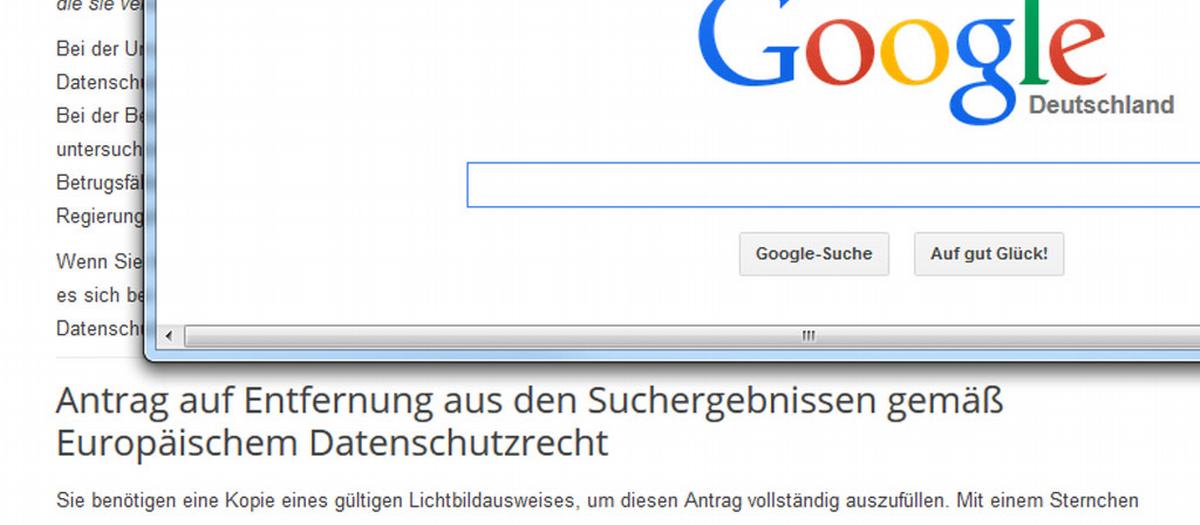Click the partially hidden text 'Betrugsfäl'
The width and height of the screenshot is (1200, 525).
pyautogui.click(x=100, y=182)
